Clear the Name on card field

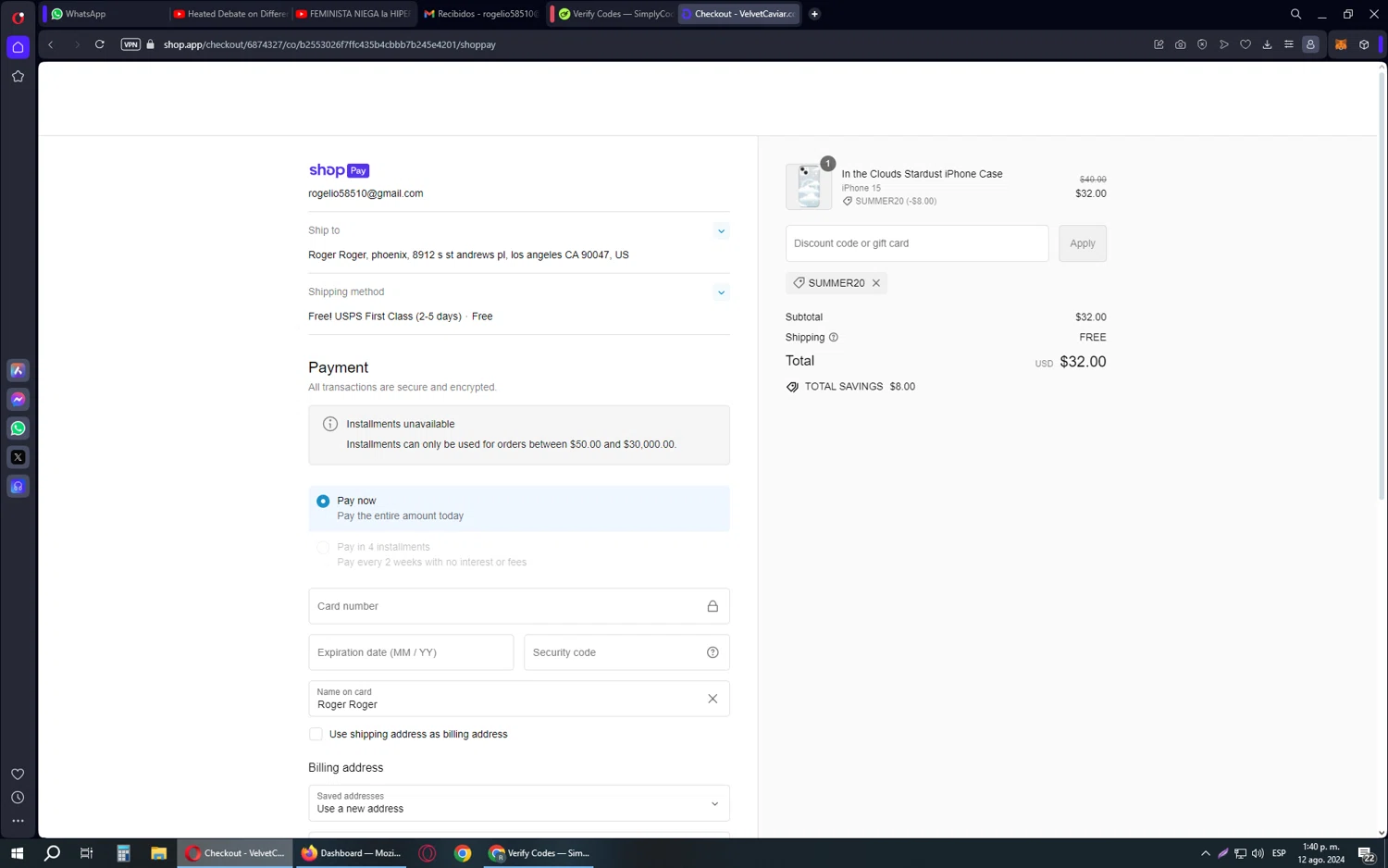[713, 699]
